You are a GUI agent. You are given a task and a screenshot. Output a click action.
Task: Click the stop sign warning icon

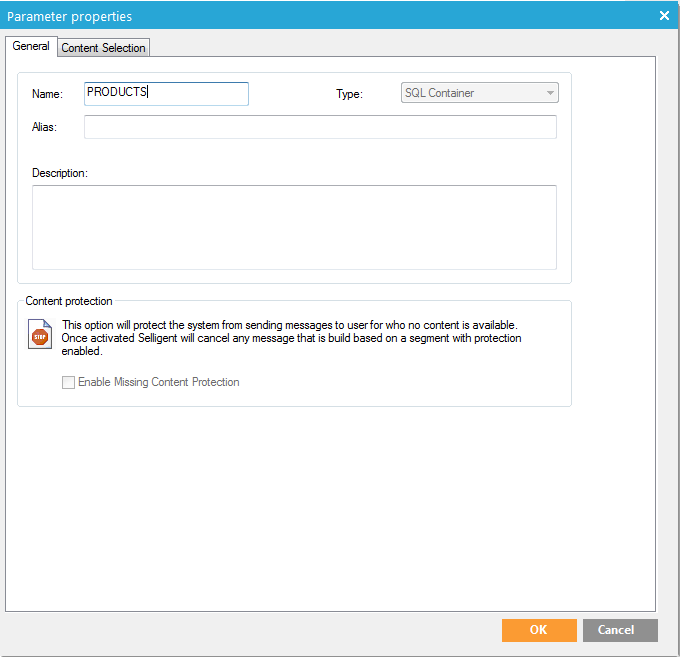pyautogui.click(x=40, y=337)
